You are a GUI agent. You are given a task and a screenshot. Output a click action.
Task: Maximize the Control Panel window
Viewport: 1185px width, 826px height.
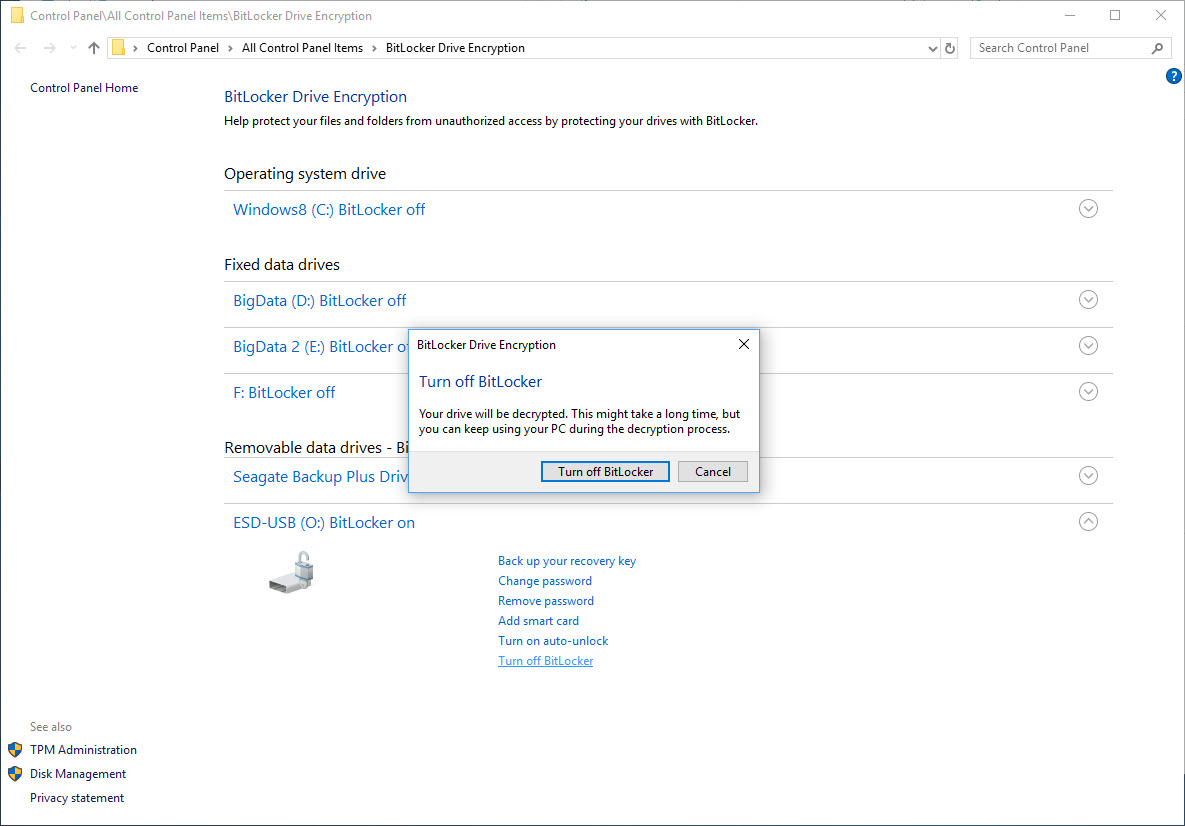1115,15
